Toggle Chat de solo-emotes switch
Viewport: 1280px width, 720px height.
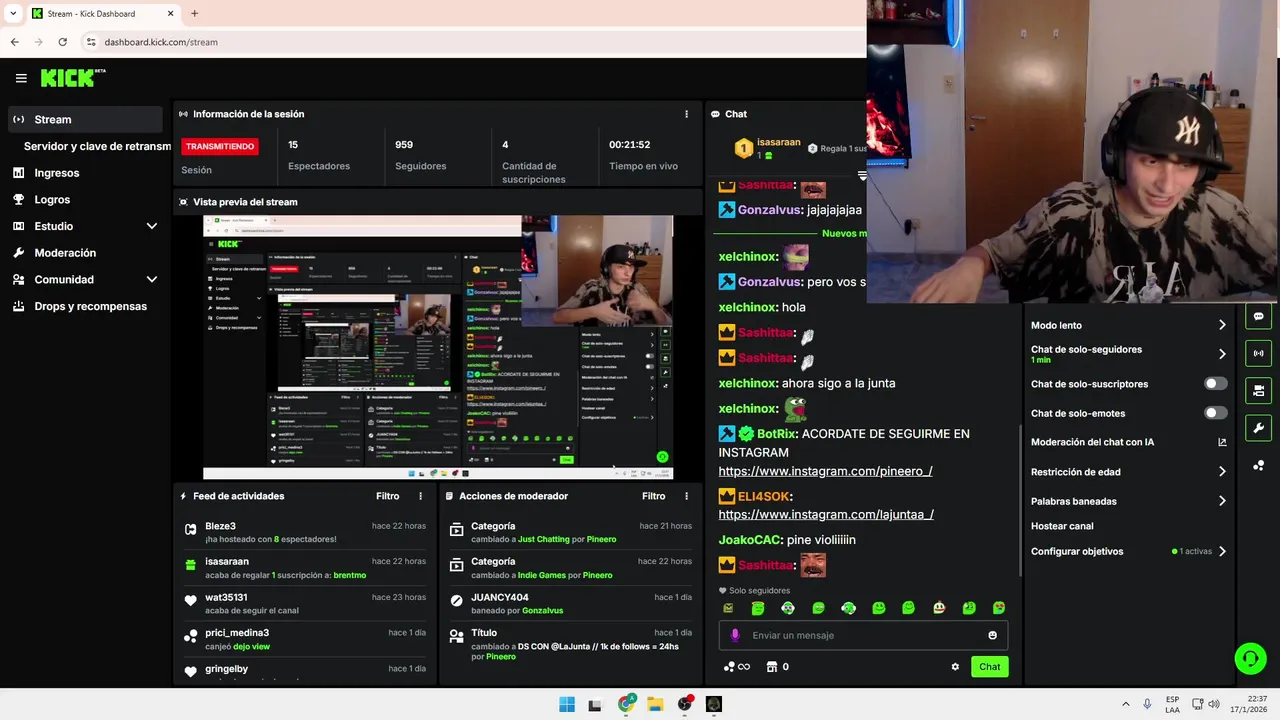pos(1215,413)
